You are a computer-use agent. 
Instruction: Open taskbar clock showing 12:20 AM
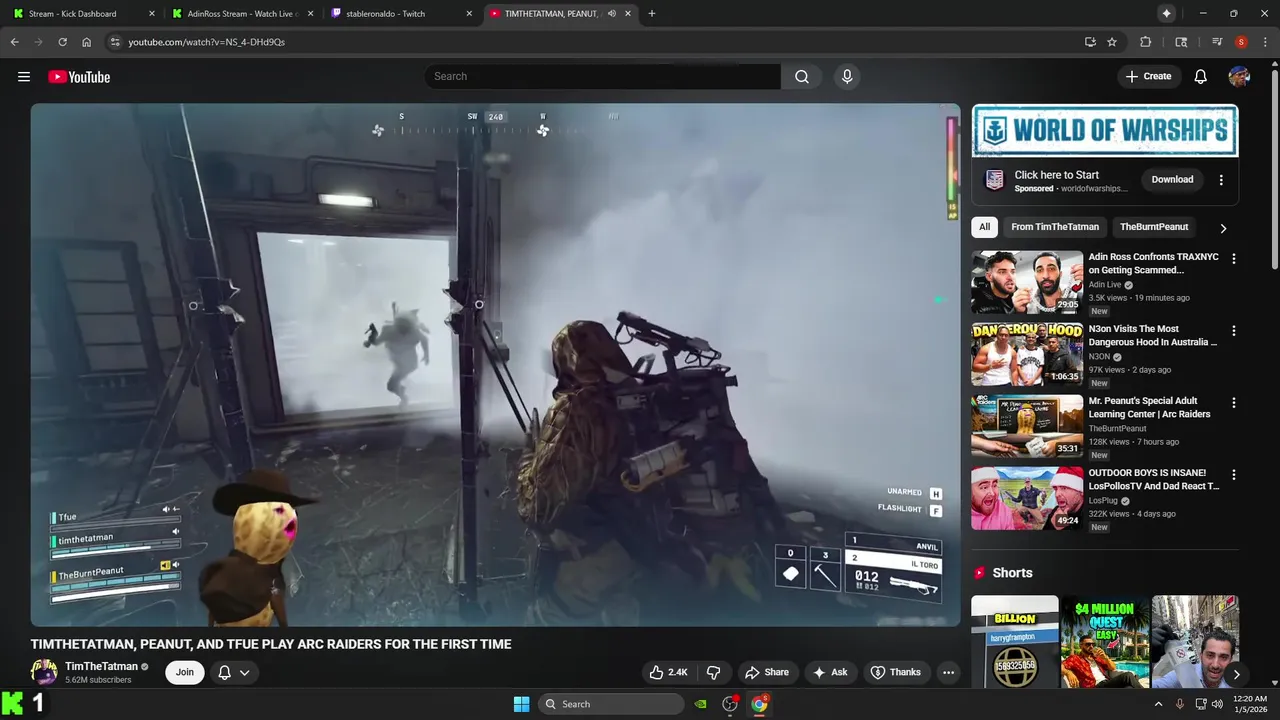[x=1250, y=704]
